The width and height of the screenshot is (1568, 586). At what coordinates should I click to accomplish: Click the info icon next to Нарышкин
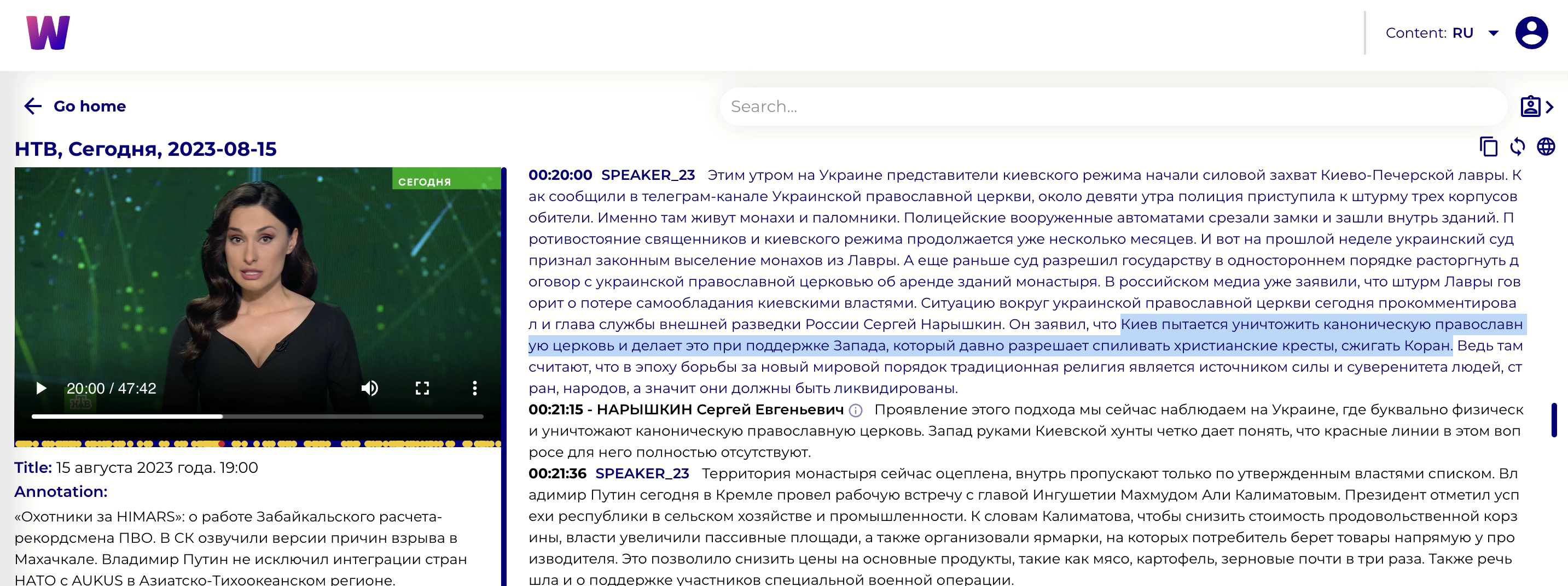point(855,411)
